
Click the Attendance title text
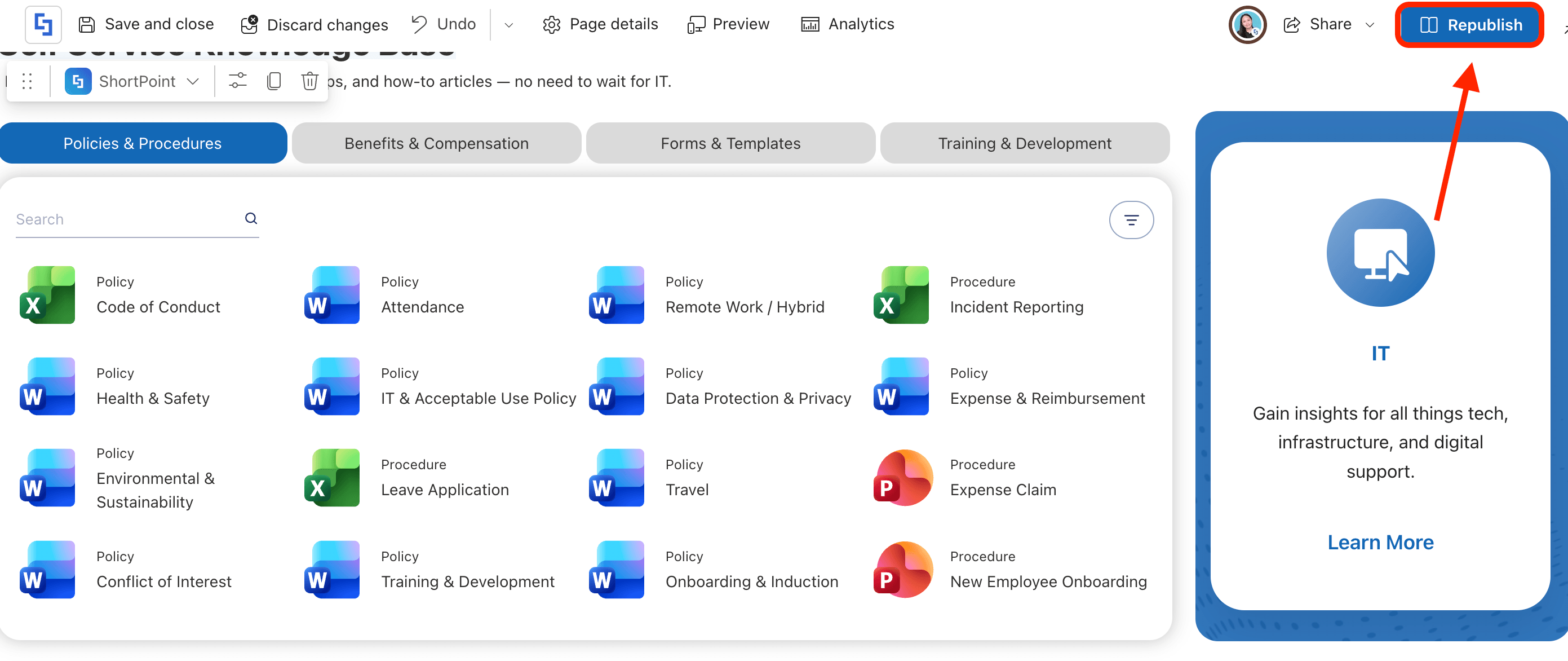pyautogui.click(x=422, y=307)
